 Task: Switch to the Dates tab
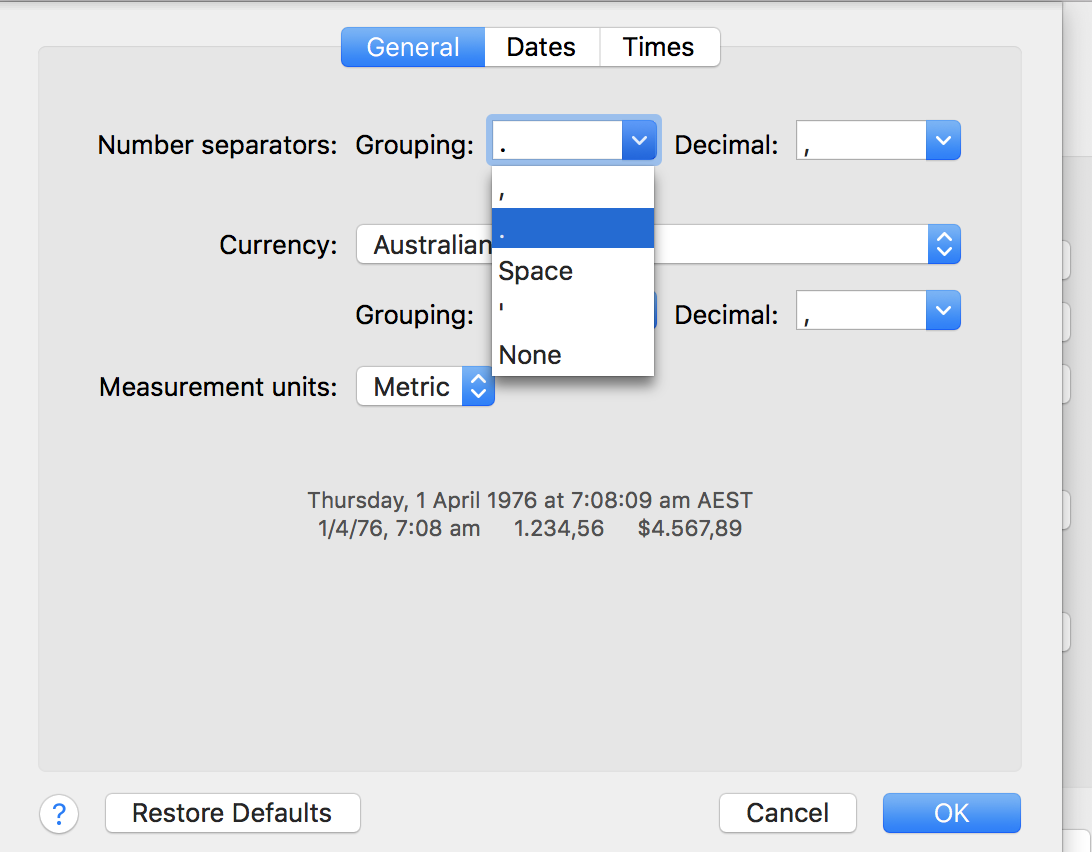coord(541,47)
